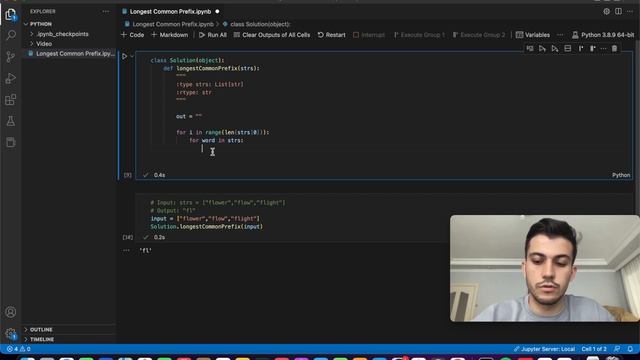This screenshot has width=640, height=360.
Task: Split the editor to the right
Action: point(618,11)
